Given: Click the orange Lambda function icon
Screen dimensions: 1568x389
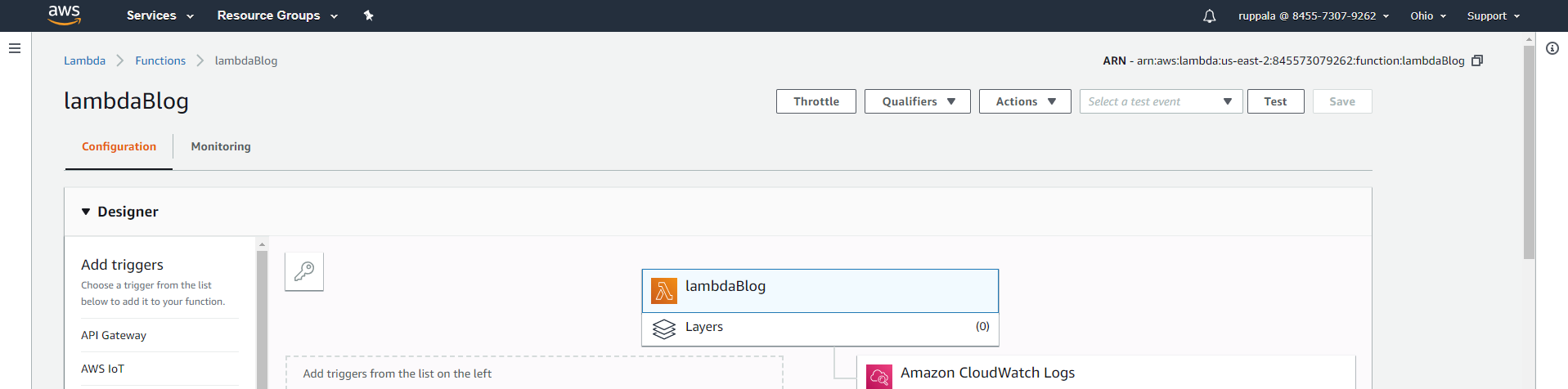Looking at the screenshot, I should (x=663, y=290).
